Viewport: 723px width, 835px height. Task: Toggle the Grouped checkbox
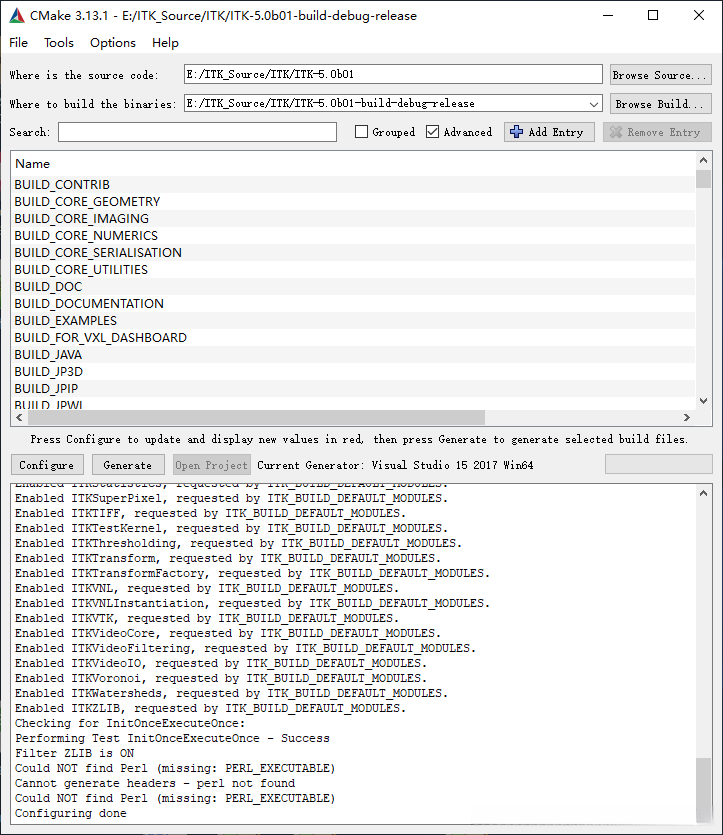click(x=362, y=132)
